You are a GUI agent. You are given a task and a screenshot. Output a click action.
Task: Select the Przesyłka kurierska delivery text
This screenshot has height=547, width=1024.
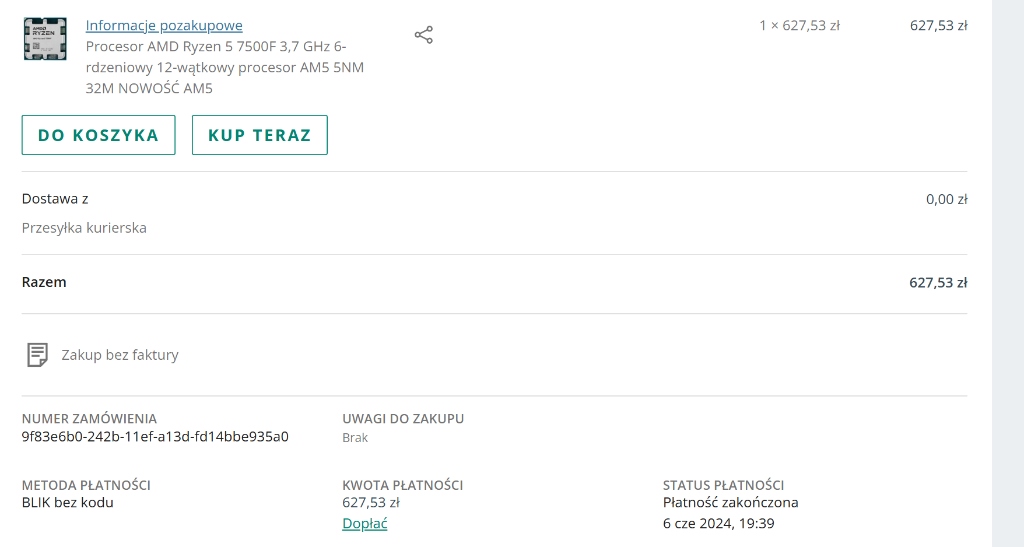(84, 228)
